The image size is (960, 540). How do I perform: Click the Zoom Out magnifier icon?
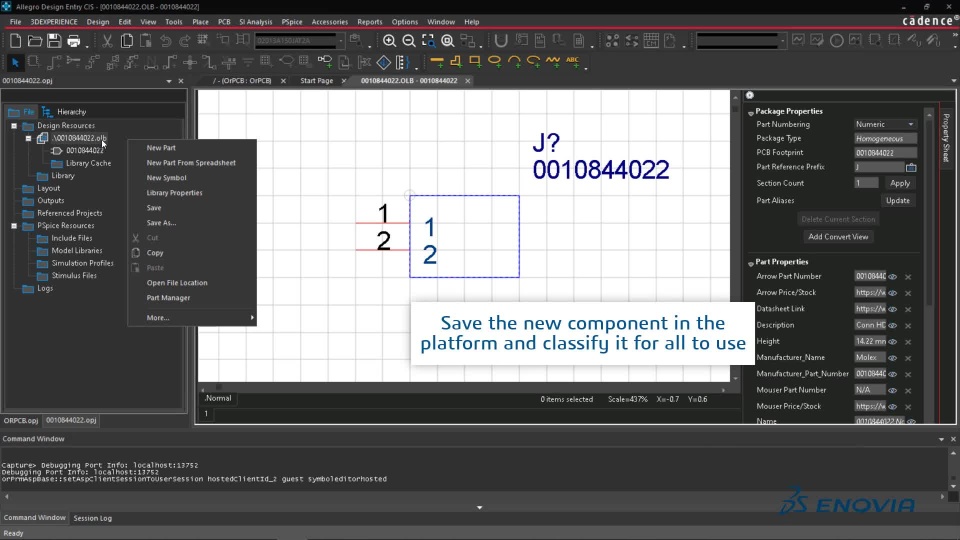click(x=409, y=41)
